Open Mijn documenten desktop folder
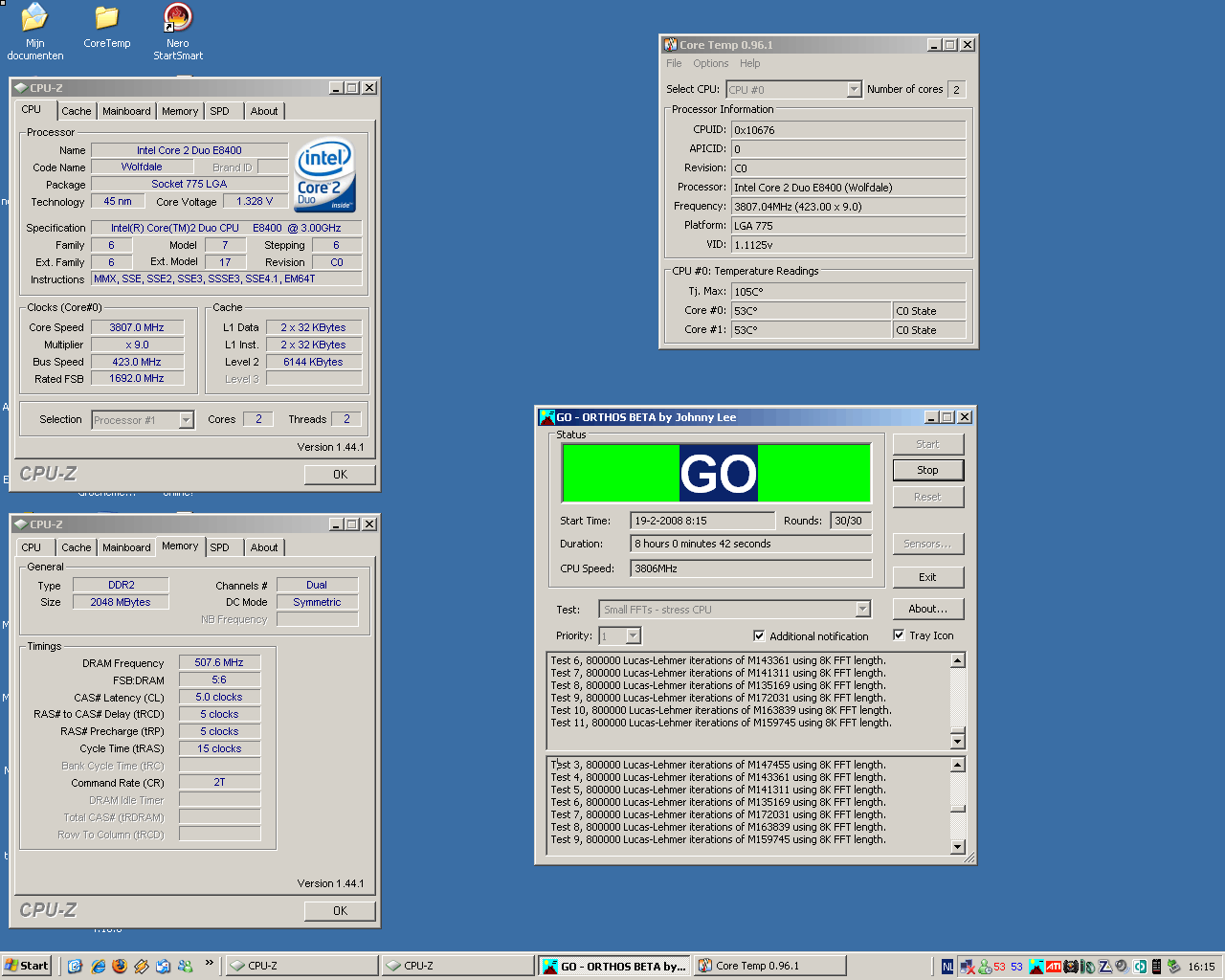The image size is (1225, 980). pyautogui.click(x=34, y=19)
